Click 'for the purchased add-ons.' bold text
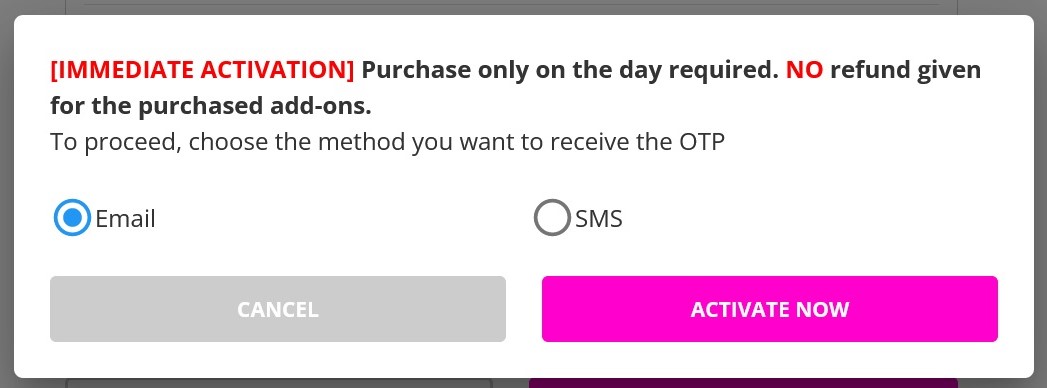The image size is (1047, 388). [x=211, y=106]
